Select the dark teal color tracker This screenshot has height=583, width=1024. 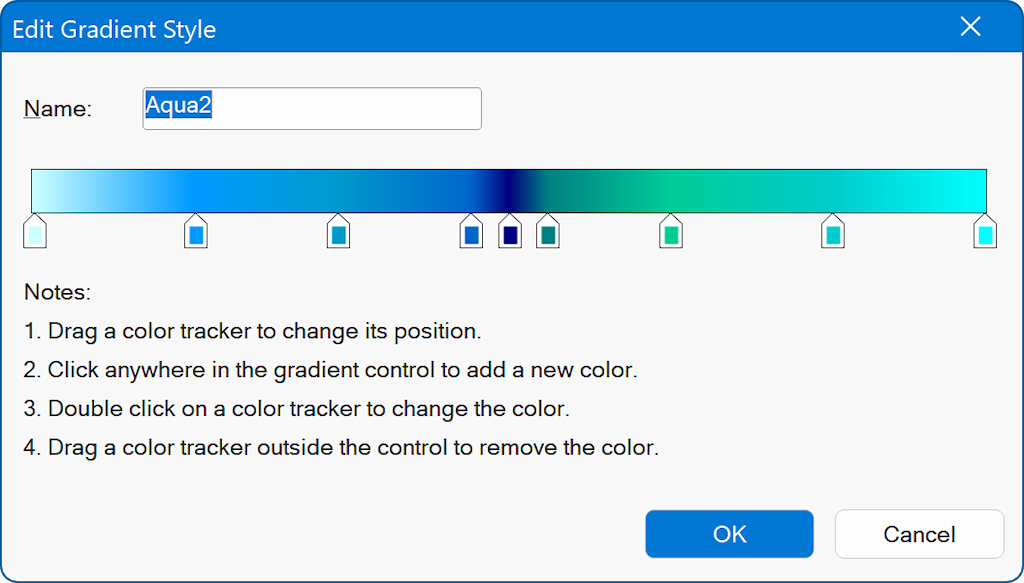(547, 235)
